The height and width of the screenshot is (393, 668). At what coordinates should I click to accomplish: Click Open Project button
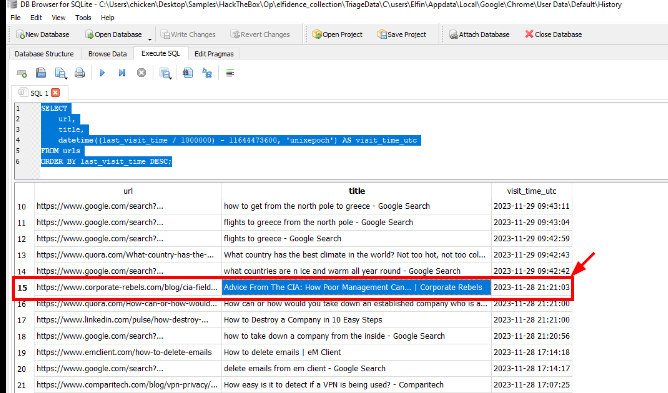[337, 35]
